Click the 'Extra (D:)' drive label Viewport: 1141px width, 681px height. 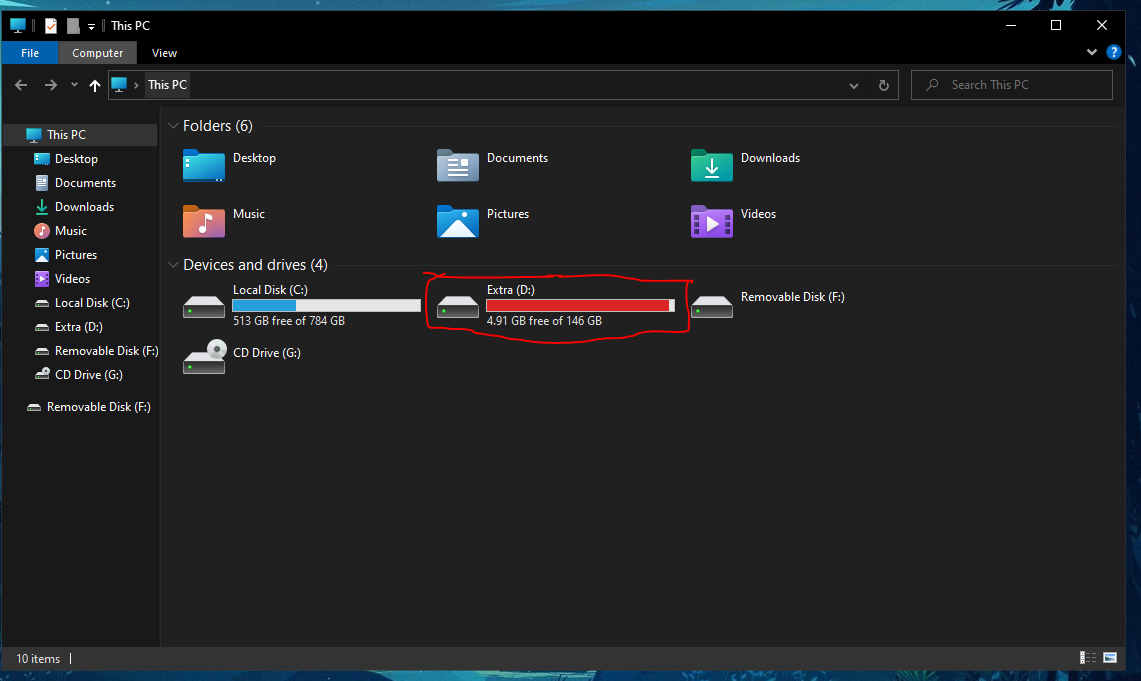[x=511, y=290]
